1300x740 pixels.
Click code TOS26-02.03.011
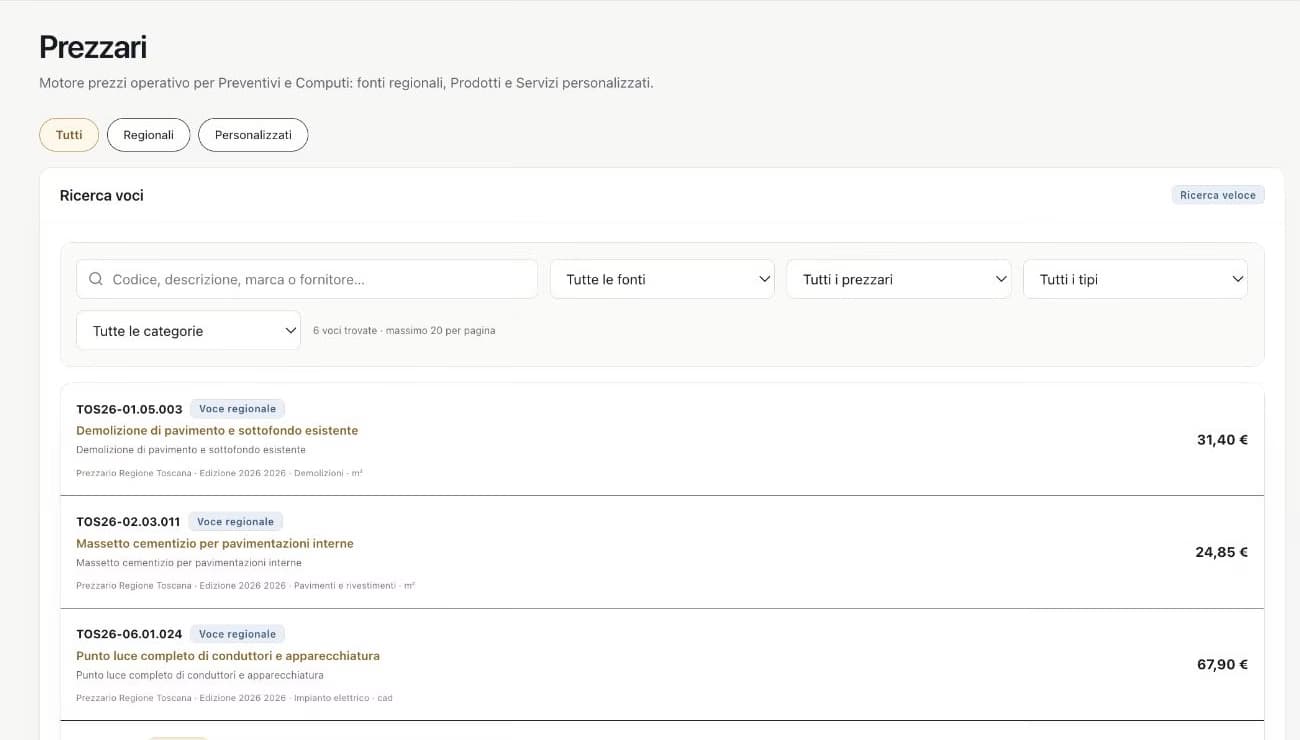point(128,521)
